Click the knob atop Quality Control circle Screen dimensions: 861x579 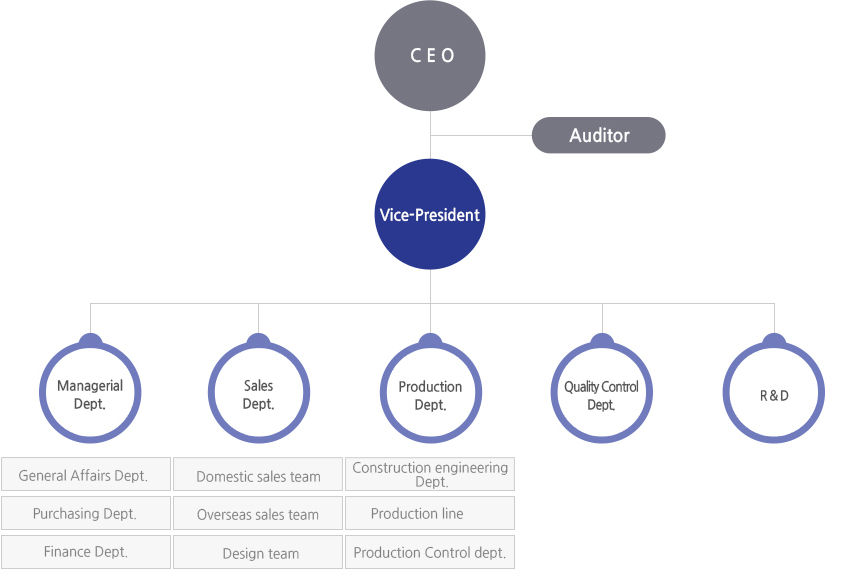(x=602, y=339)
